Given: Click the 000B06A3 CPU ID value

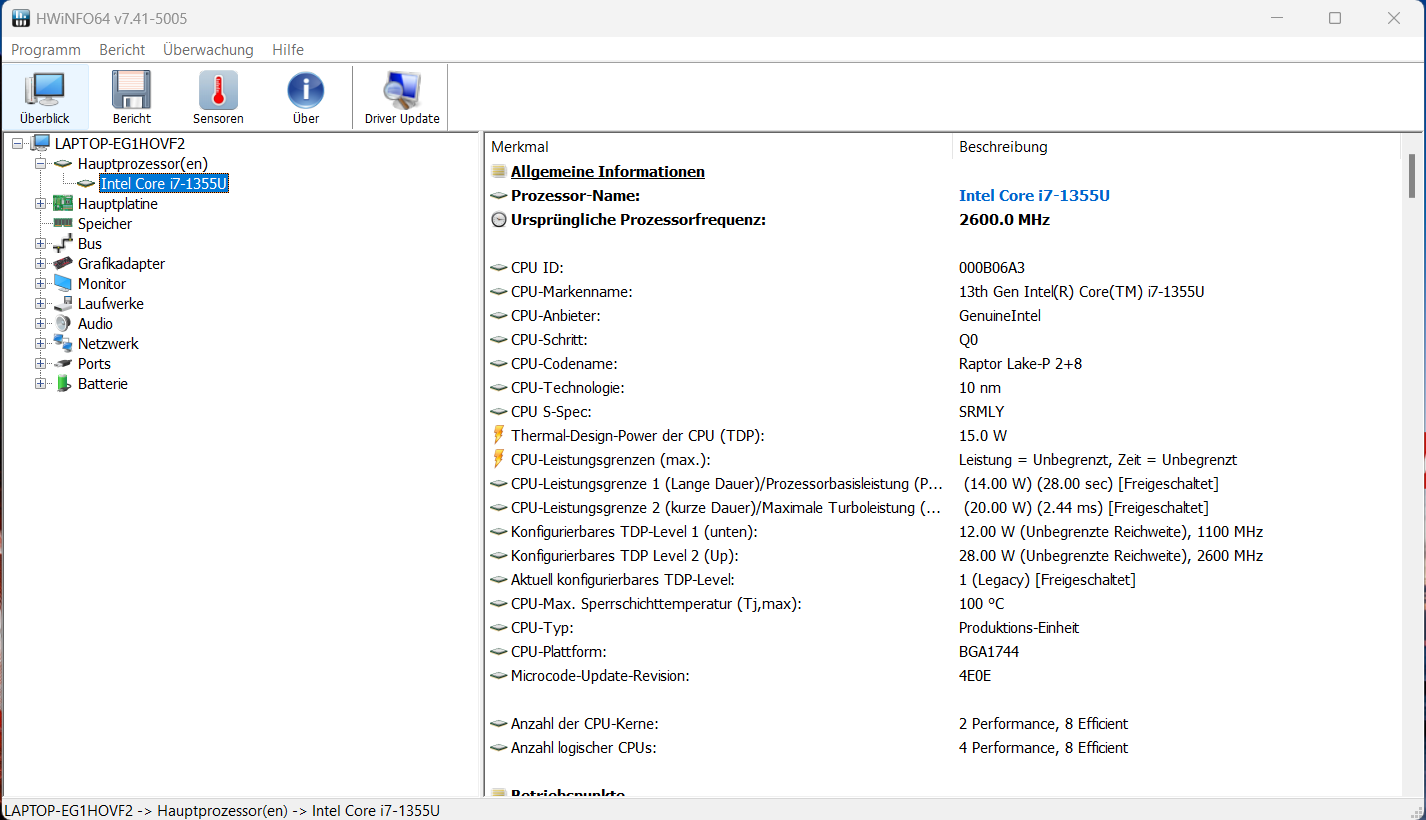Looking at the screenshot, I should coord(992,267).
